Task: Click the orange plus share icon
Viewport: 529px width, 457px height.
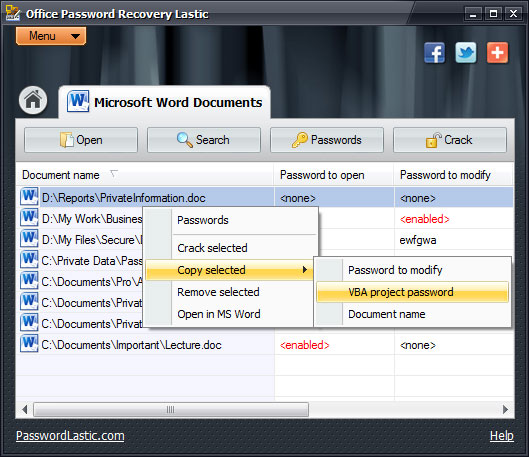Action: [x=497, y=53]
